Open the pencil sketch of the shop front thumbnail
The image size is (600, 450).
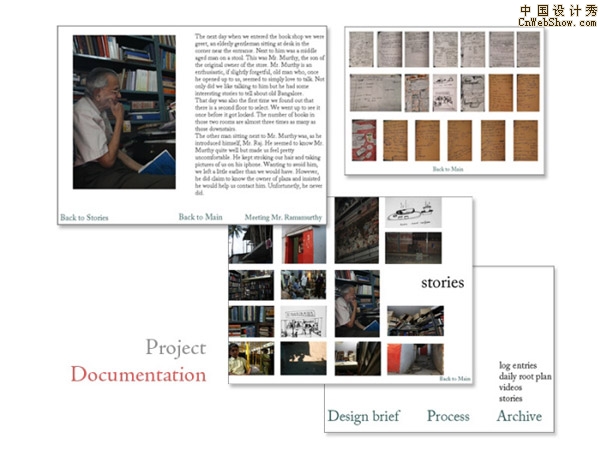click(x=303, y=321)
